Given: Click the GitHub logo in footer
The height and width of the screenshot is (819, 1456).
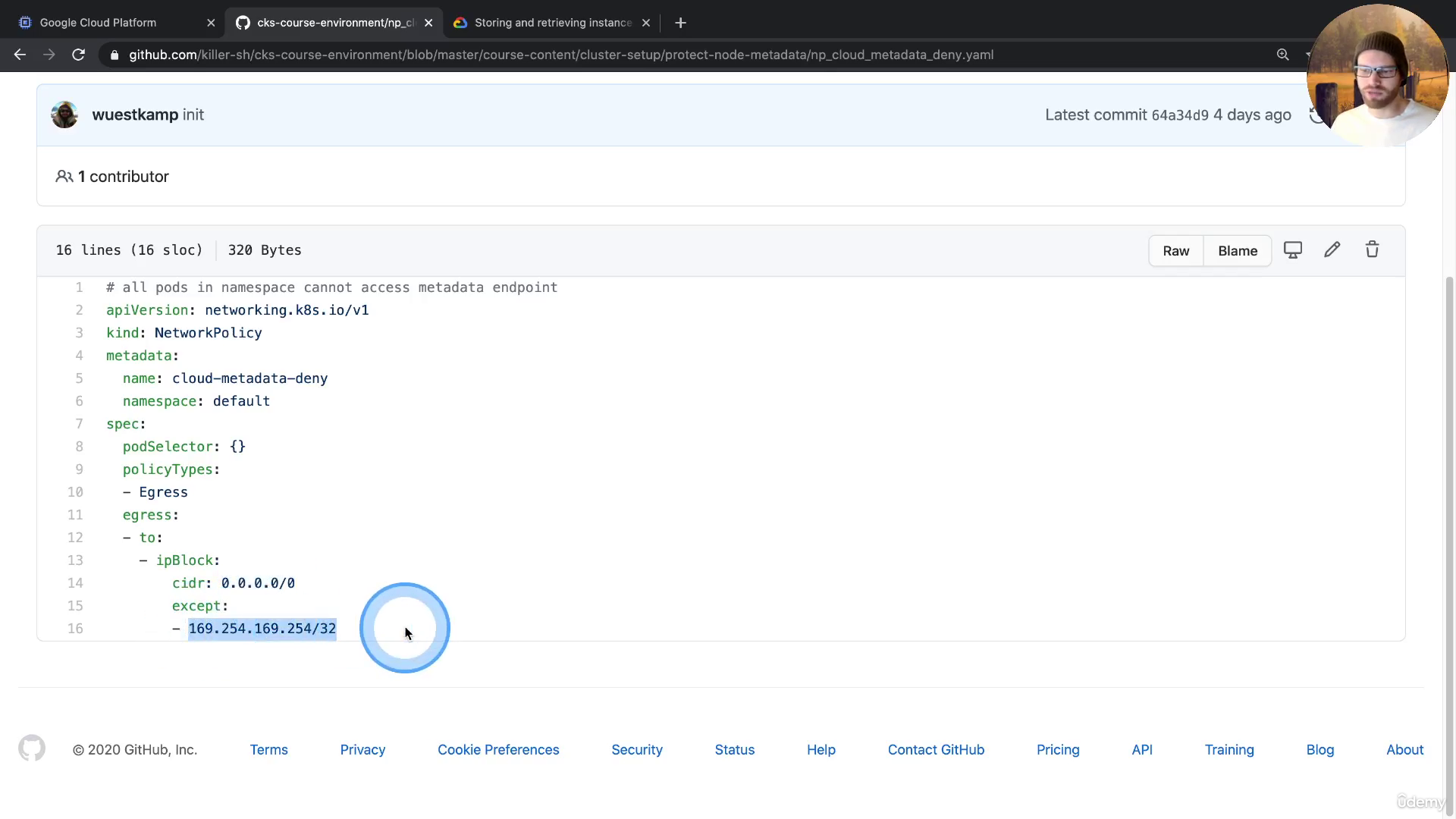Looking at the screenshot, I should pyautogui.click(x=32, y=748).
